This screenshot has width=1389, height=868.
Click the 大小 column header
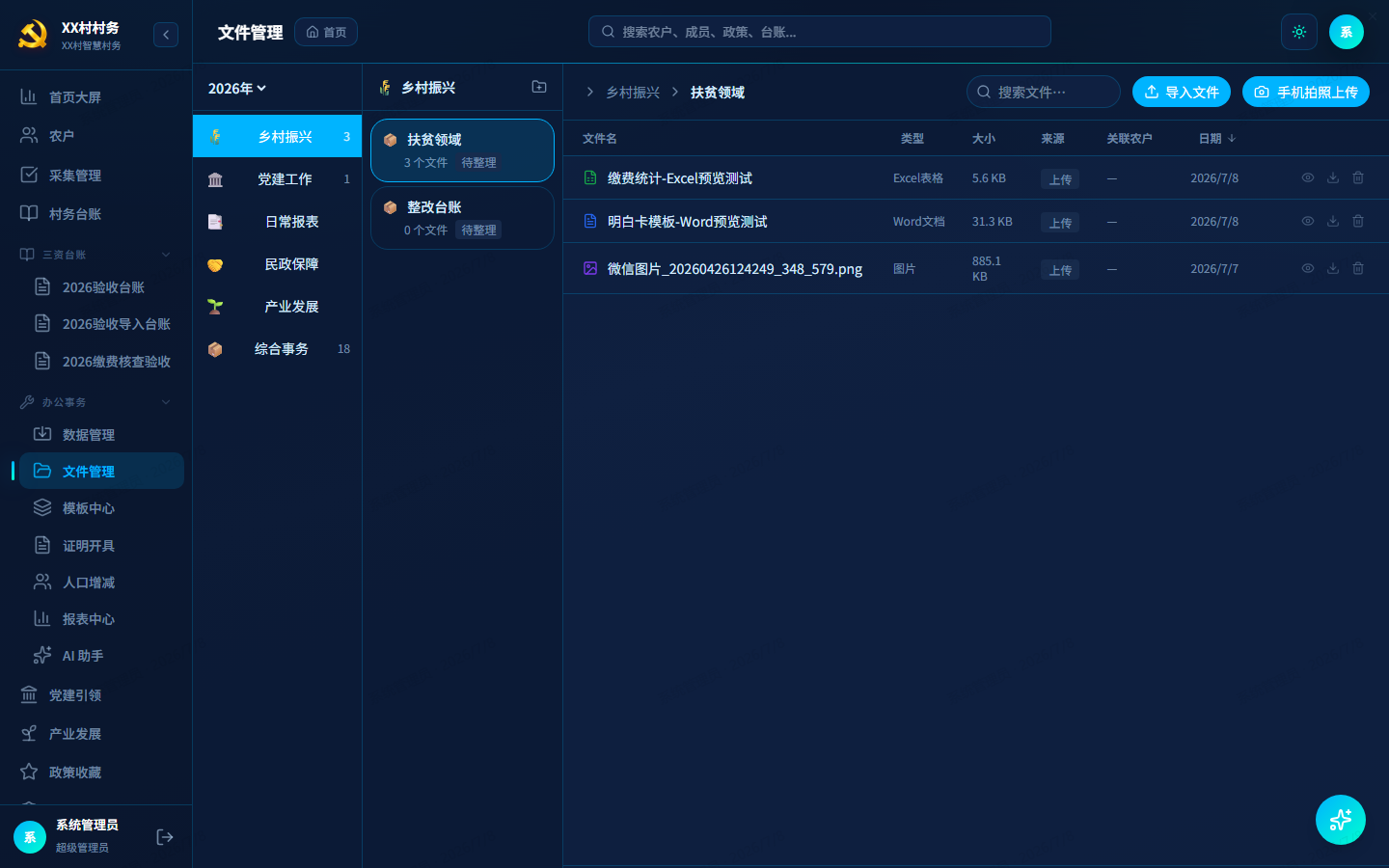point(983,139)
